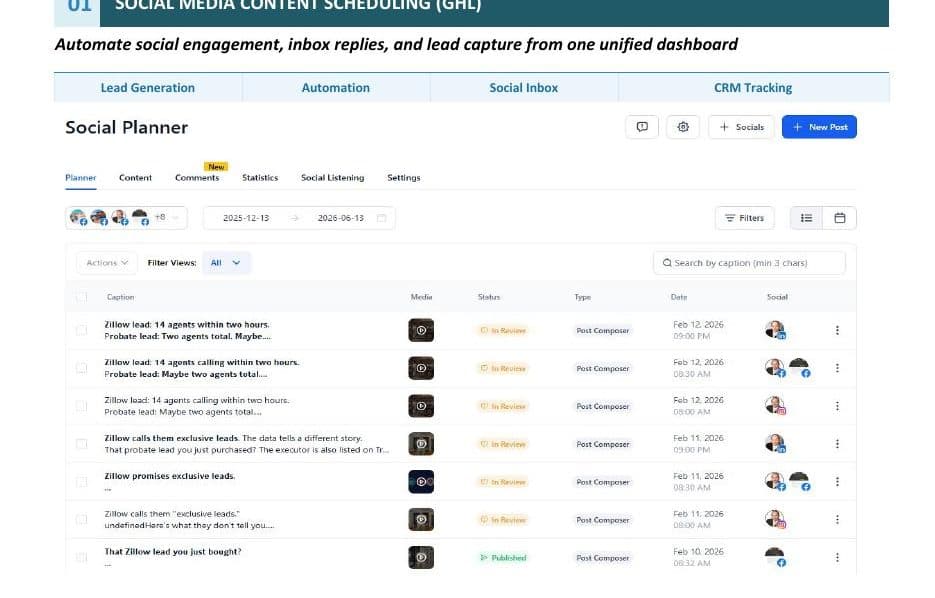Open media thumbnail for Feb 11 09:00 PM post
Image resolution: width=935 pixels, height=598 pixels.
pos(421,444)
